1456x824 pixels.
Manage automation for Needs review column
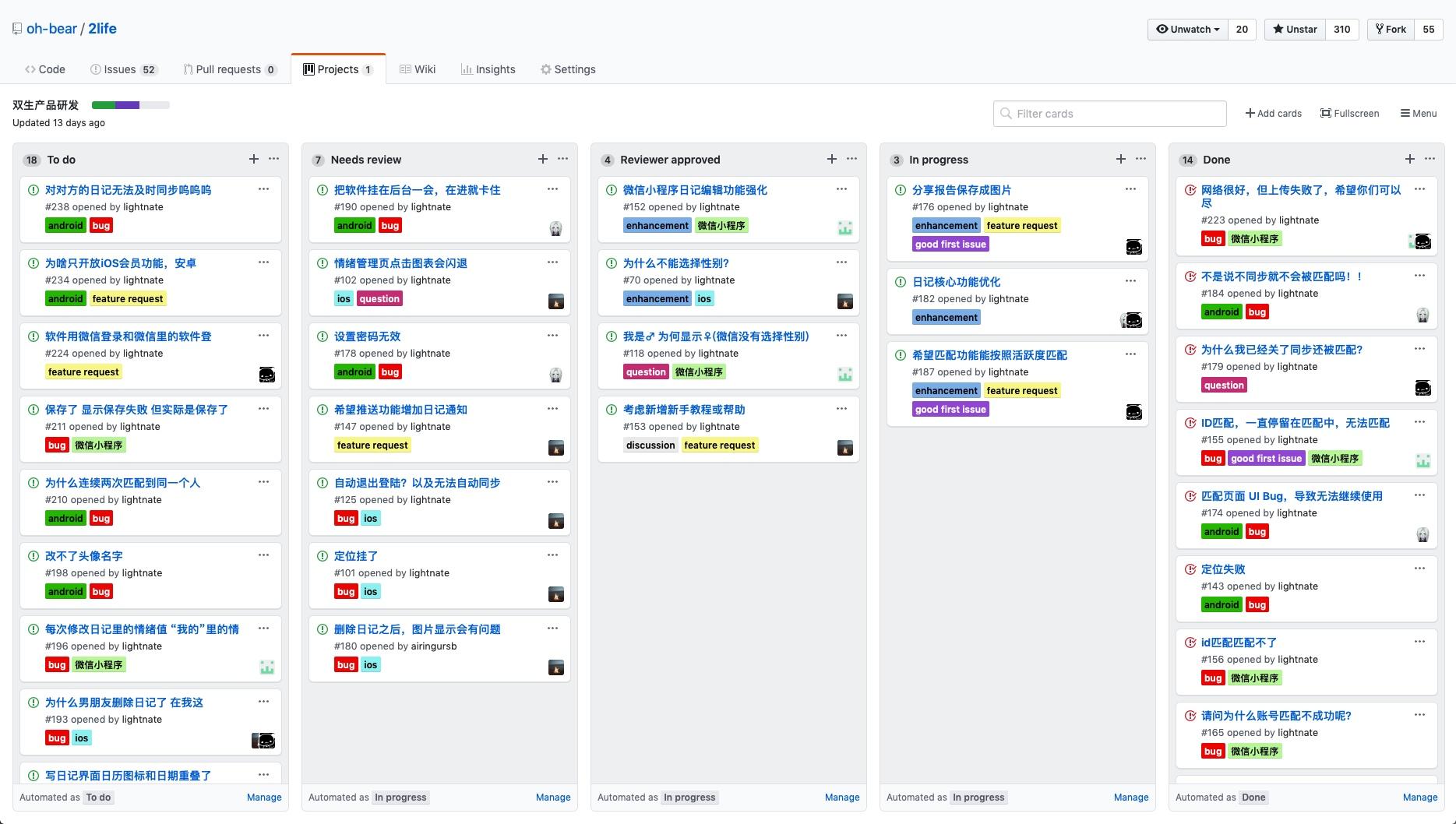point(553,798)
